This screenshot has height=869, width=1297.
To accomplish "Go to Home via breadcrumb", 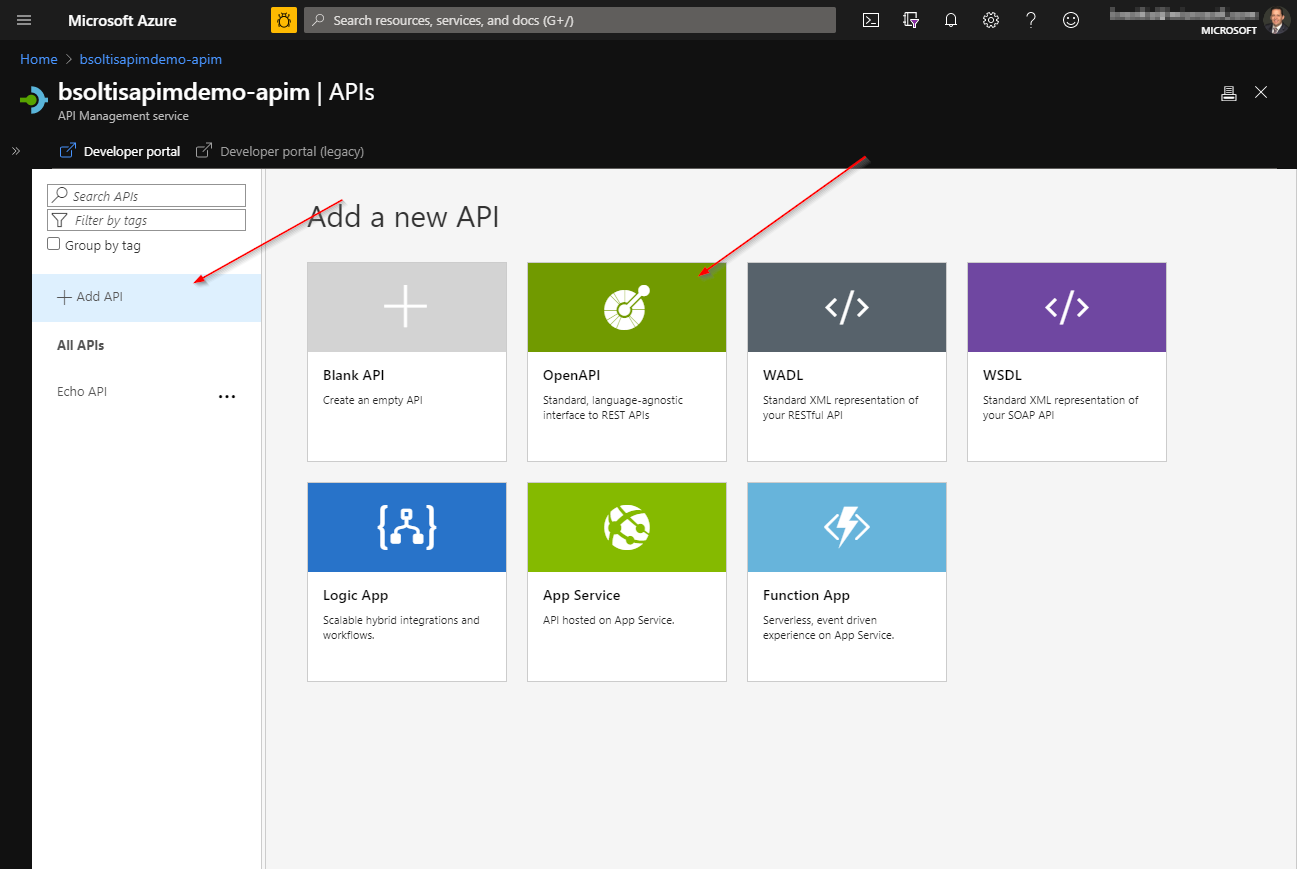I will 39,59.
